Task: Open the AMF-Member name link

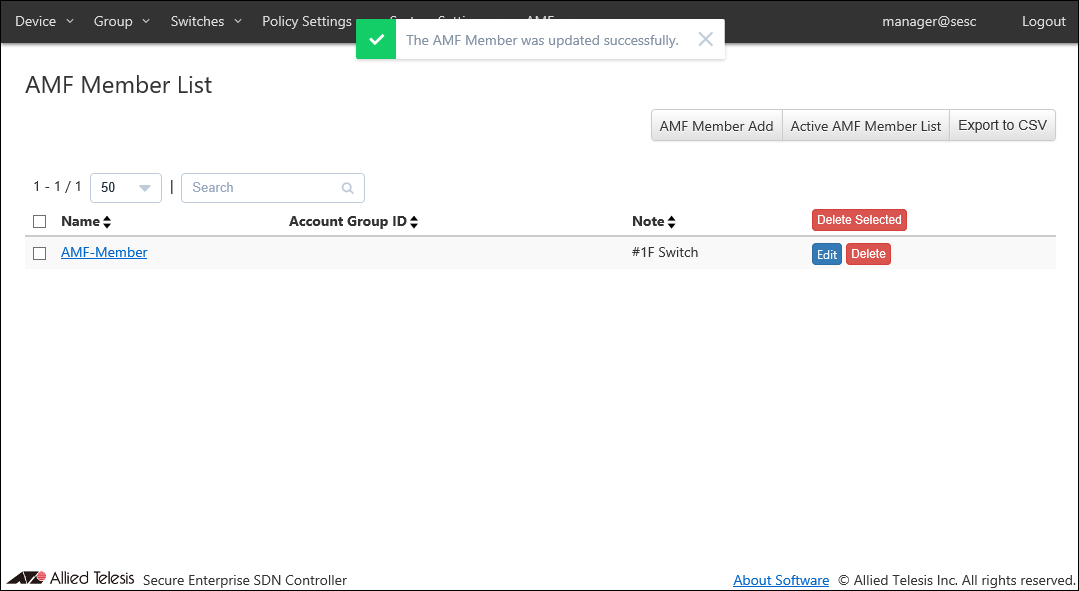Action: 104,252
